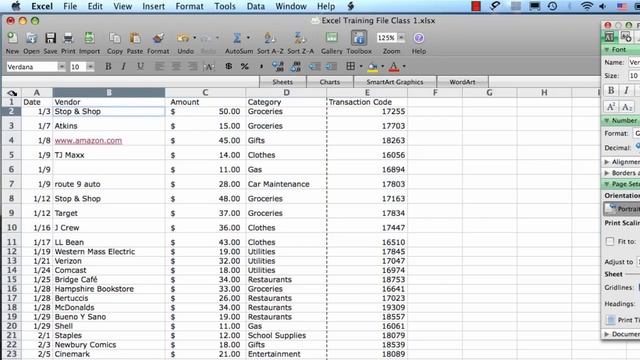Open the Zoom 125% dropdown
This screenshot has width=640, height=360.
(x=401, y=38)
